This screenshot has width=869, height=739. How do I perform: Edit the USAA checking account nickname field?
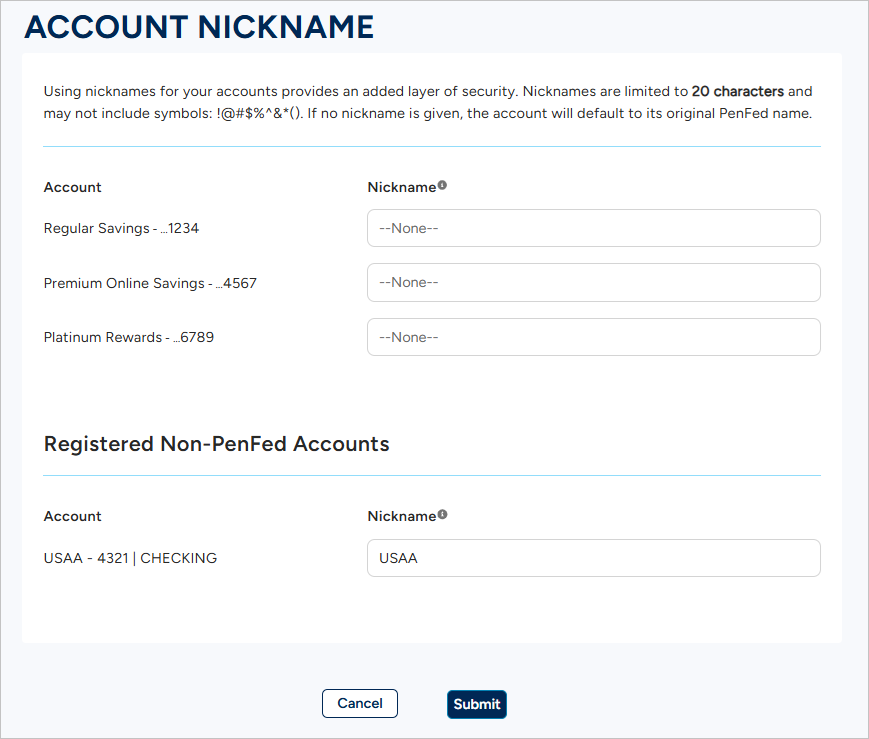click(594, 558)
